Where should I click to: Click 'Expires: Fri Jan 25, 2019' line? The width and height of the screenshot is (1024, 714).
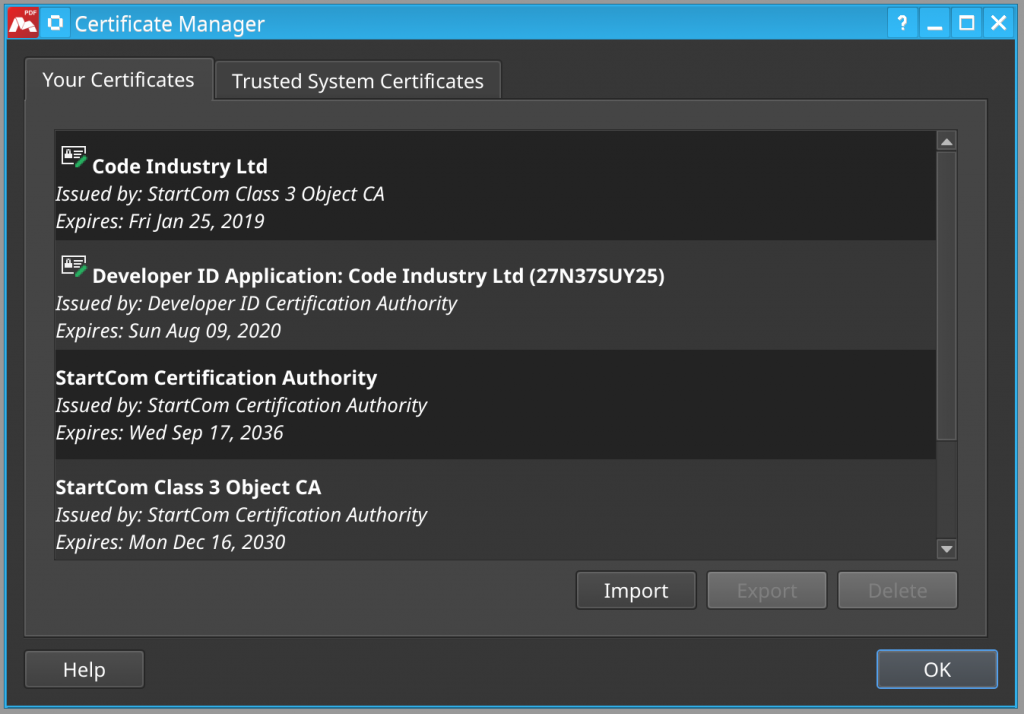click(x=160, y=221)
